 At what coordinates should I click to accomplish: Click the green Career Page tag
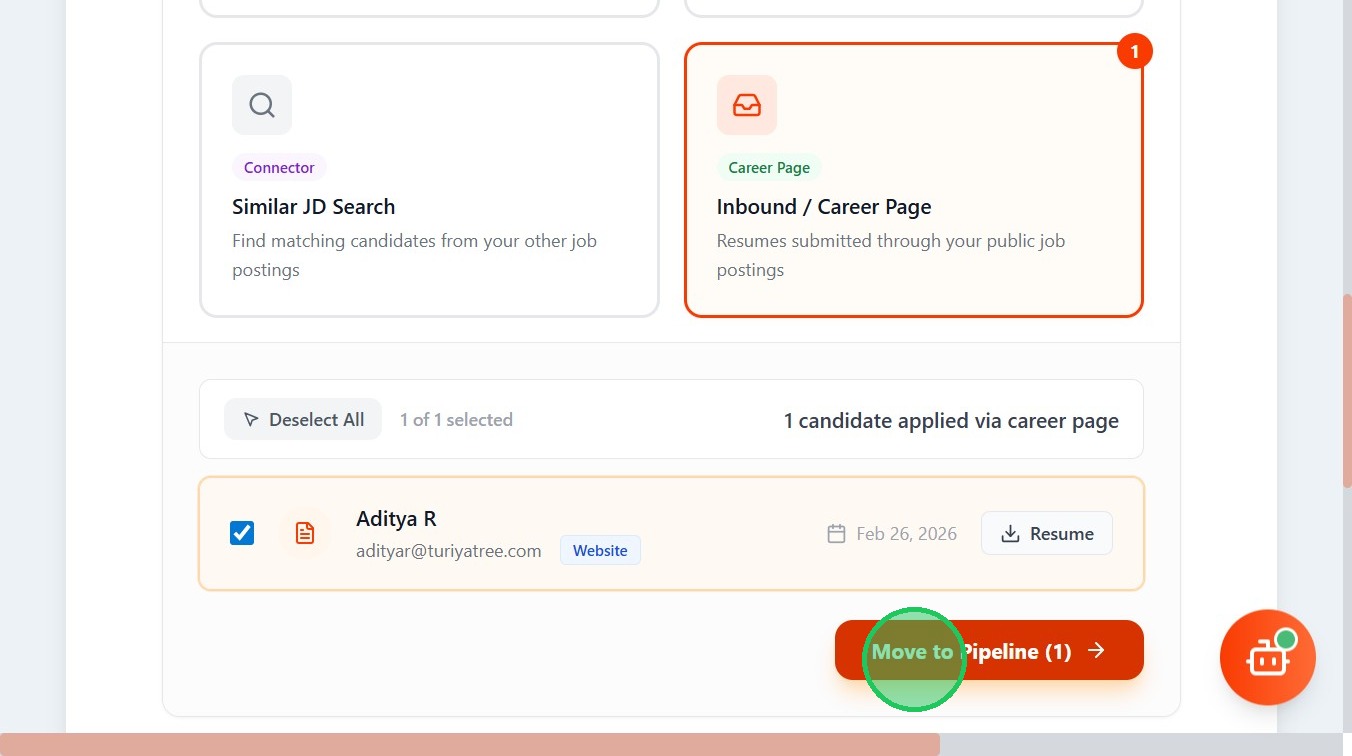click(x=769, y=168)
